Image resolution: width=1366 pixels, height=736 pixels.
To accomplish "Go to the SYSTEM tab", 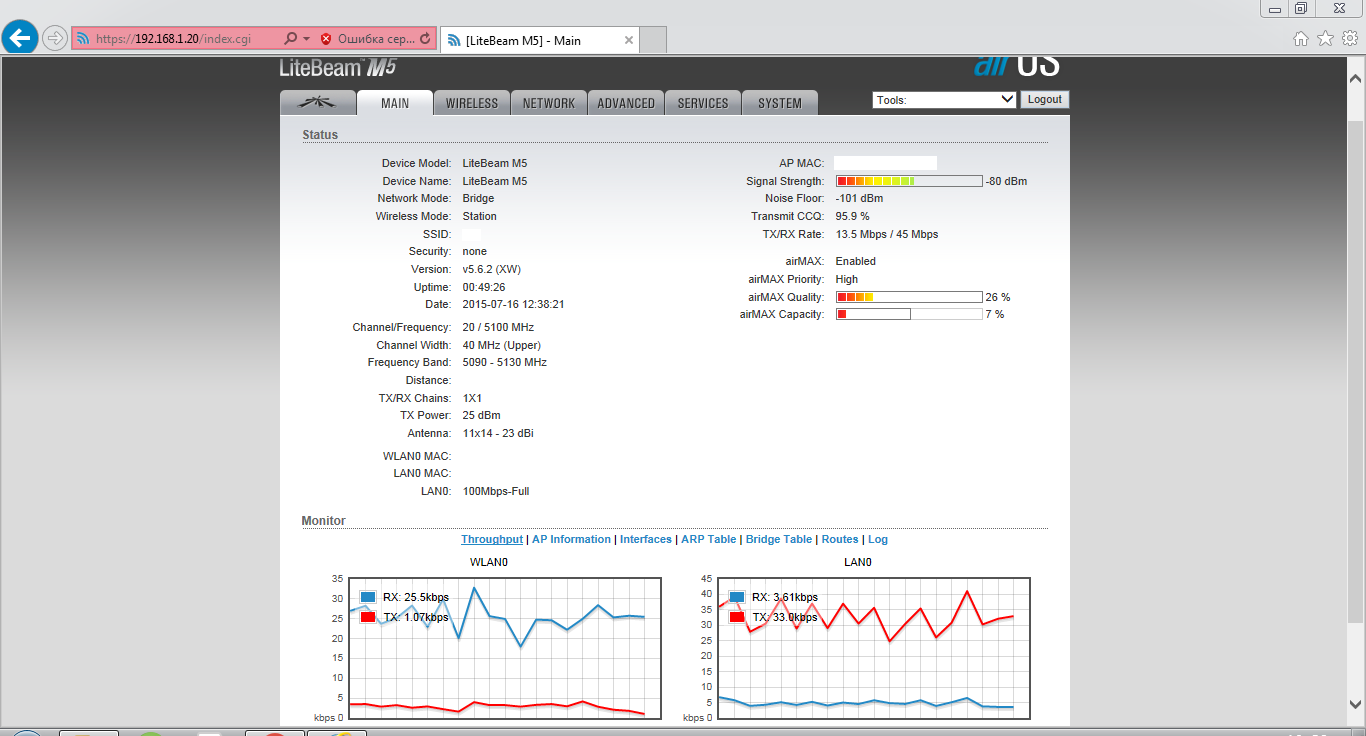I will point(779,103).
